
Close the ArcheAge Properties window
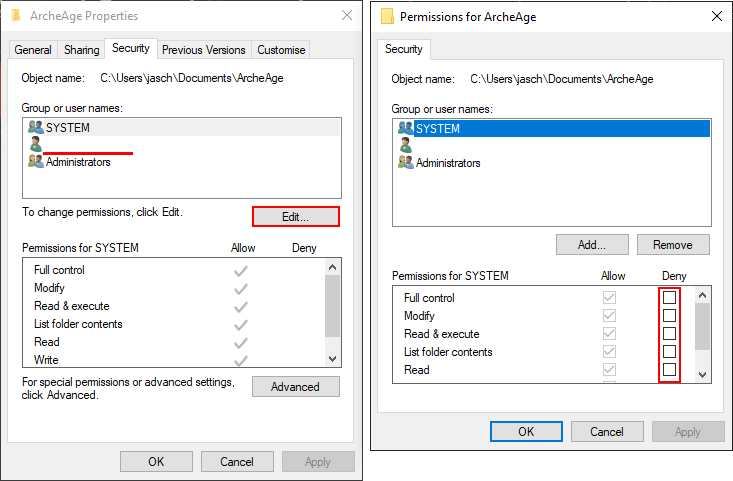(347, 15)
